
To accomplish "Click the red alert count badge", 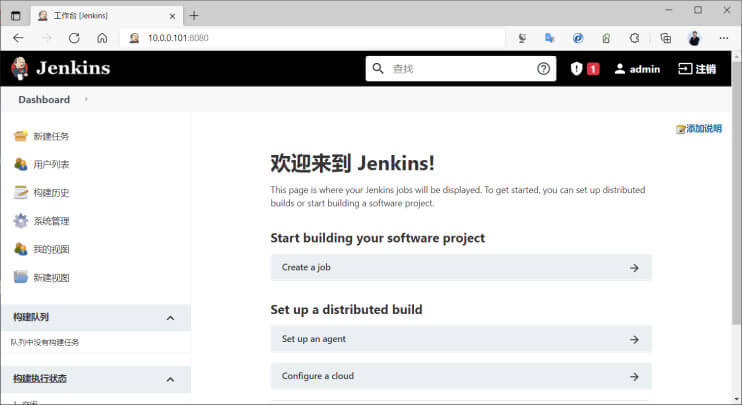I will pyautogui.click(x=593, y=69).
